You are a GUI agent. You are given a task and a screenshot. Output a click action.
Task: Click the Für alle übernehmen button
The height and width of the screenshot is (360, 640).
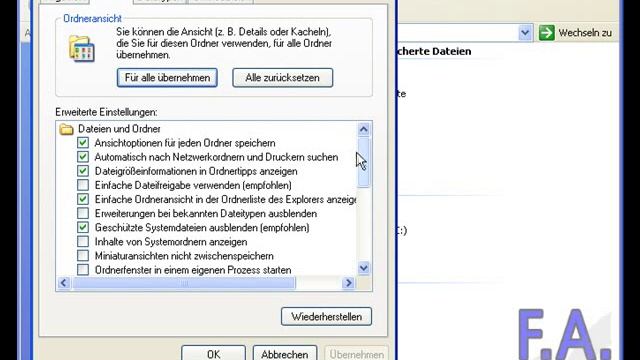(167, 78)
